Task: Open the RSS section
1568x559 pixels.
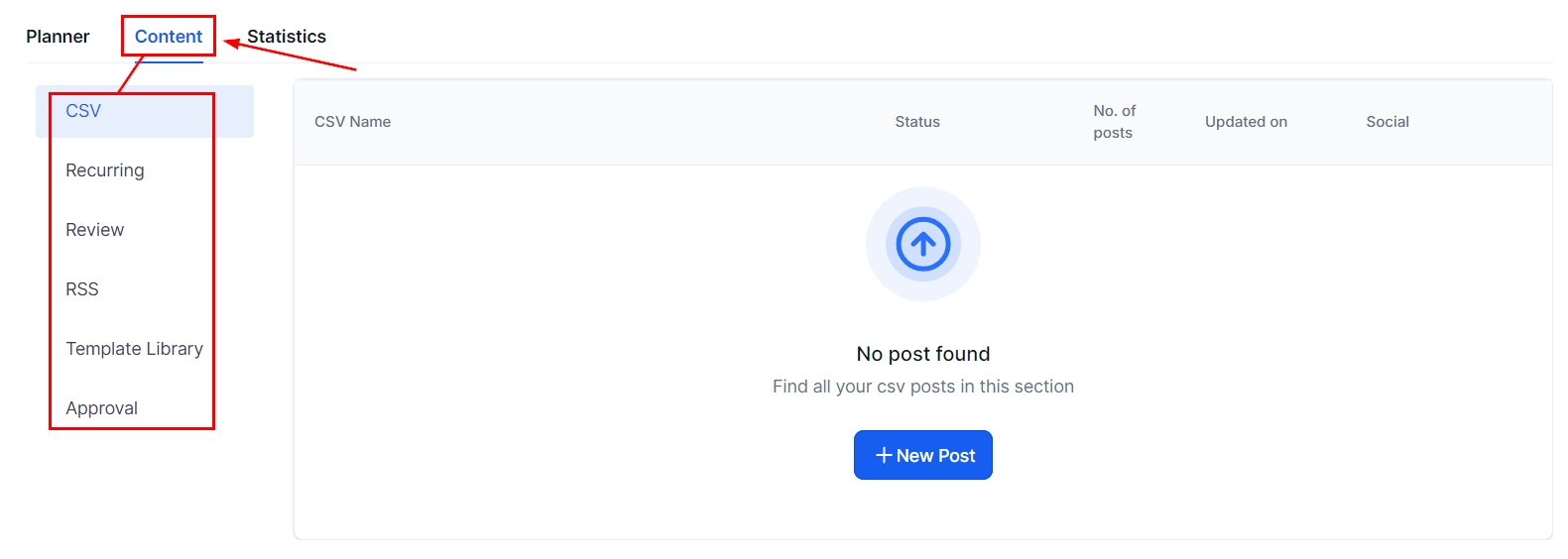Action: (x=81, y=289)
